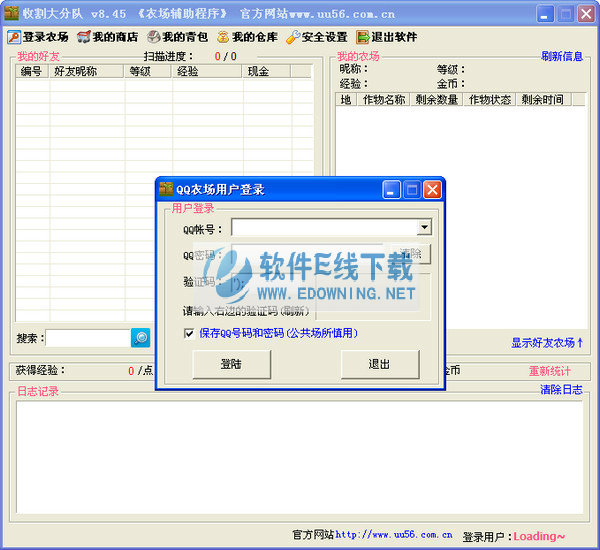Click the magnifier search icon button
The image size is (600, 550).
click(x=140, y=338)
